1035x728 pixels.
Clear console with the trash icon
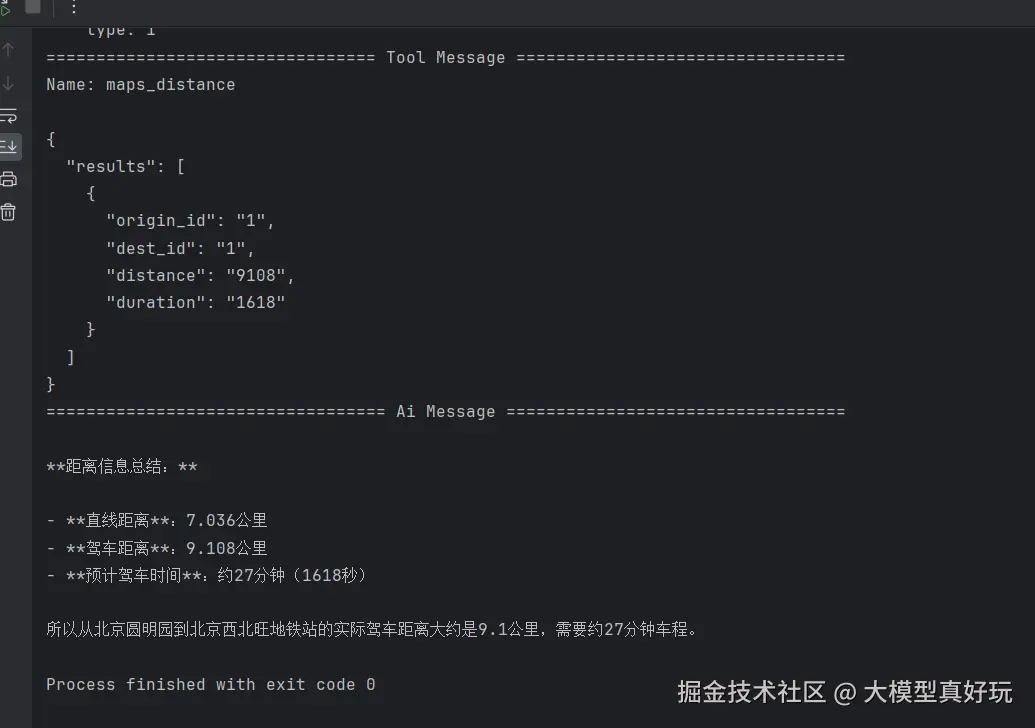coord(8,212)
